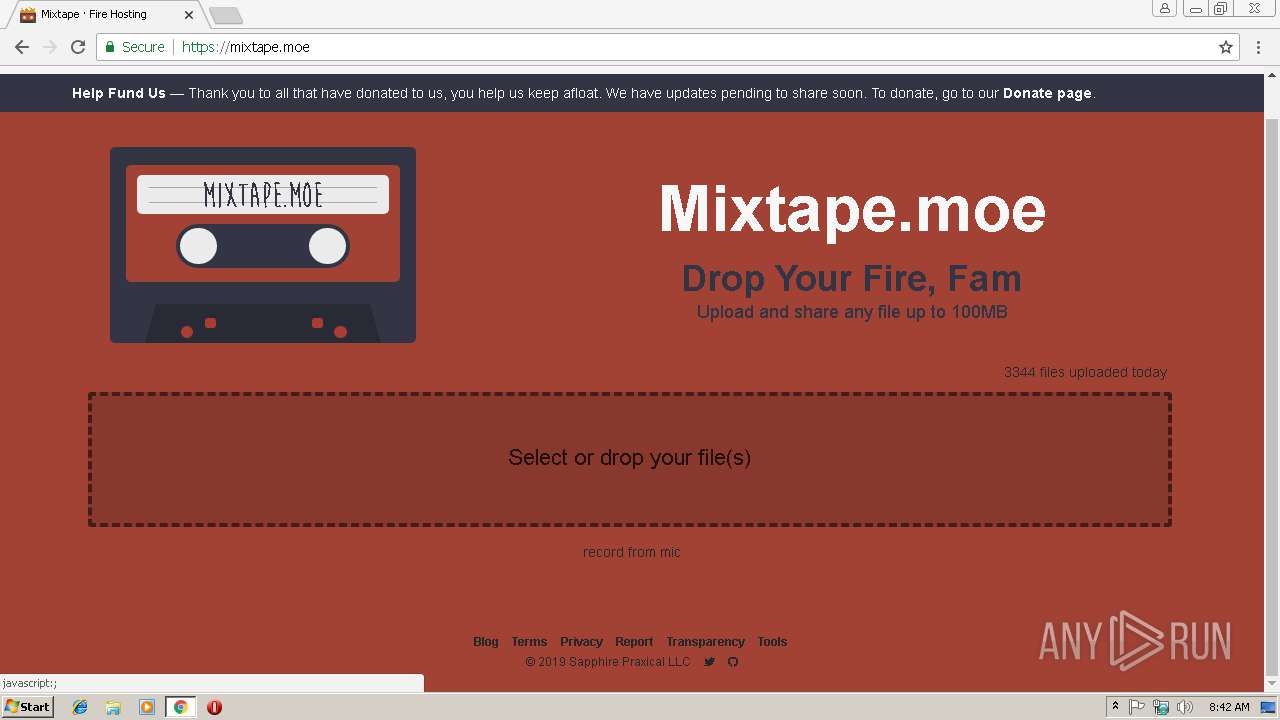Screen dimensions: 1280x720
Task: Open a new tab button
Action: 226,15
